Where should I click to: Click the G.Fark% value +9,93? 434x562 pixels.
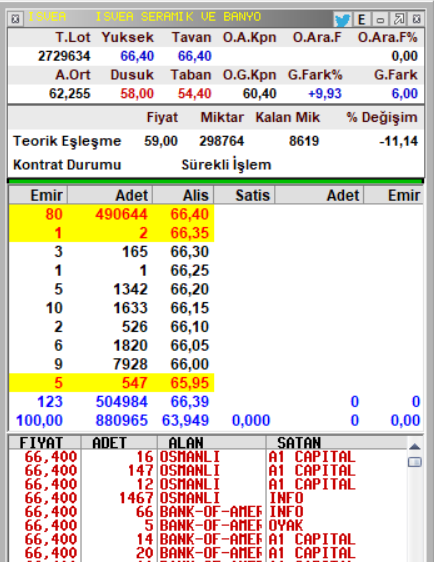click(325, 94)
